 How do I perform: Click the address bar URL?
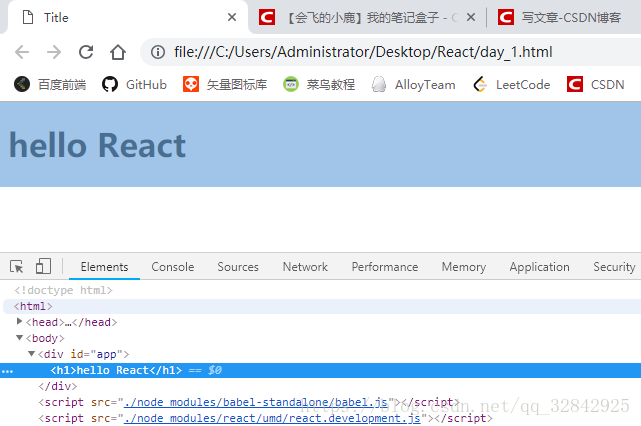pos(363,52)
